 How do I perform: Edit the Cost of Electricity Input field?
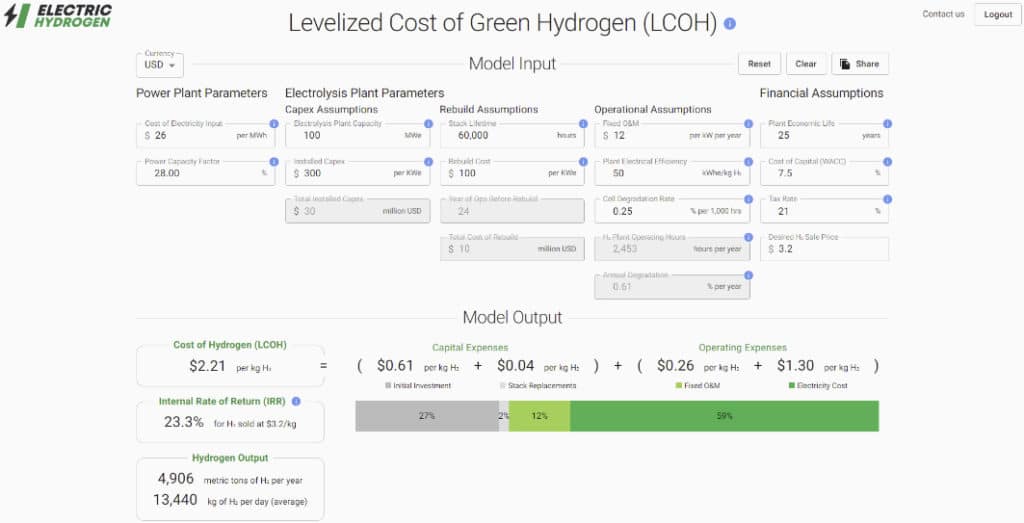pyautogui.click(x=206, y=135)
